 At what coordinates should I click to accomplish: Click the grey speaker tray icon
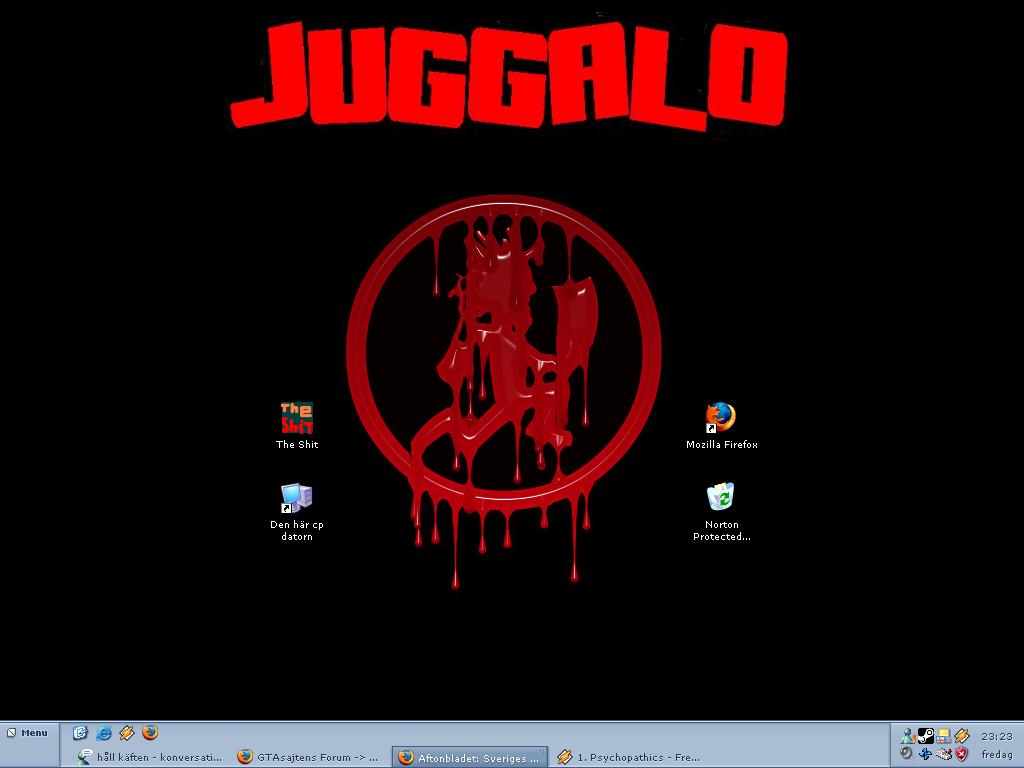tap(906, 754)
